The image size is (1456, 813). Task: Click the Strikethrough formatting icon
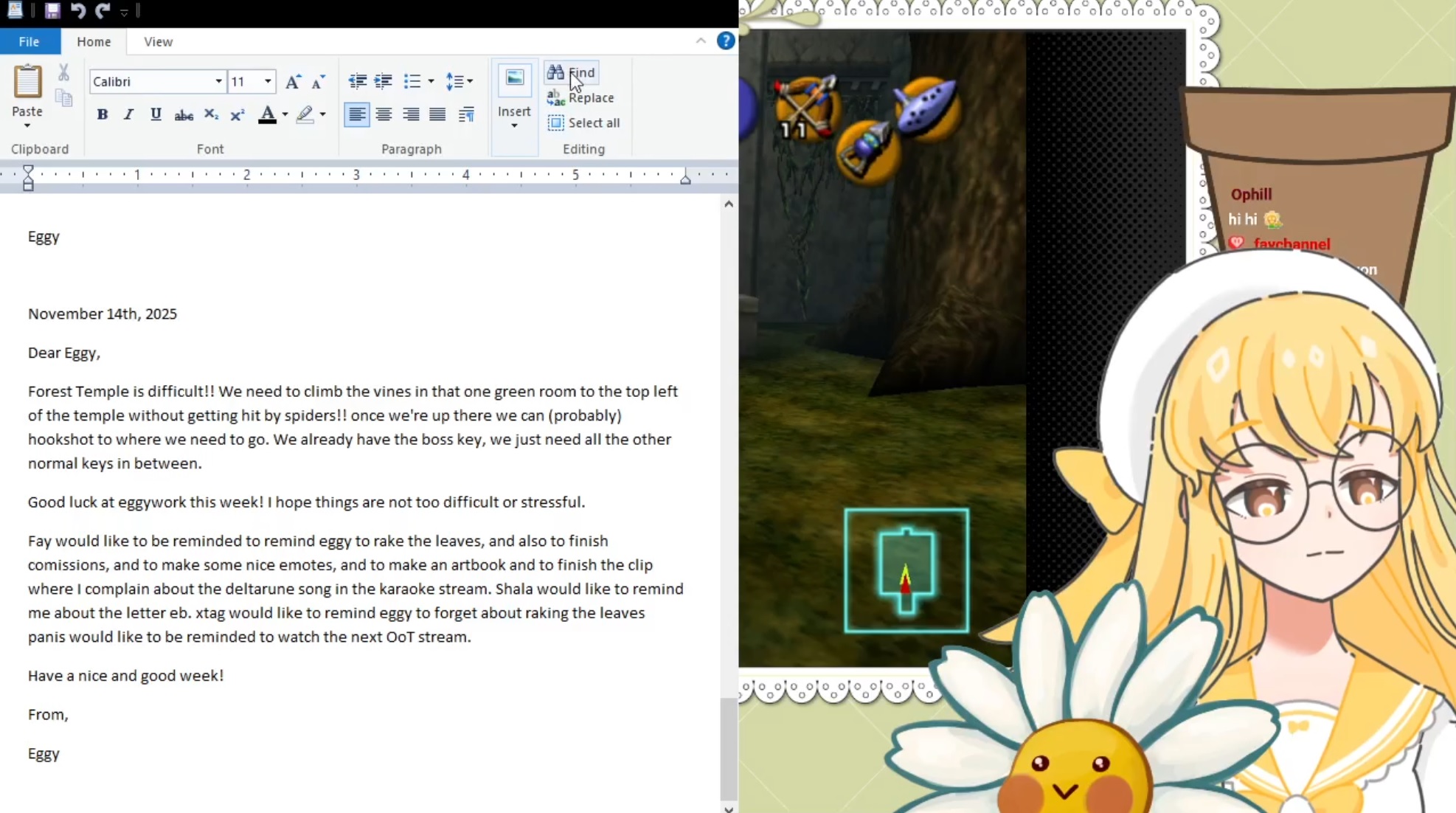tap(184, 114)
